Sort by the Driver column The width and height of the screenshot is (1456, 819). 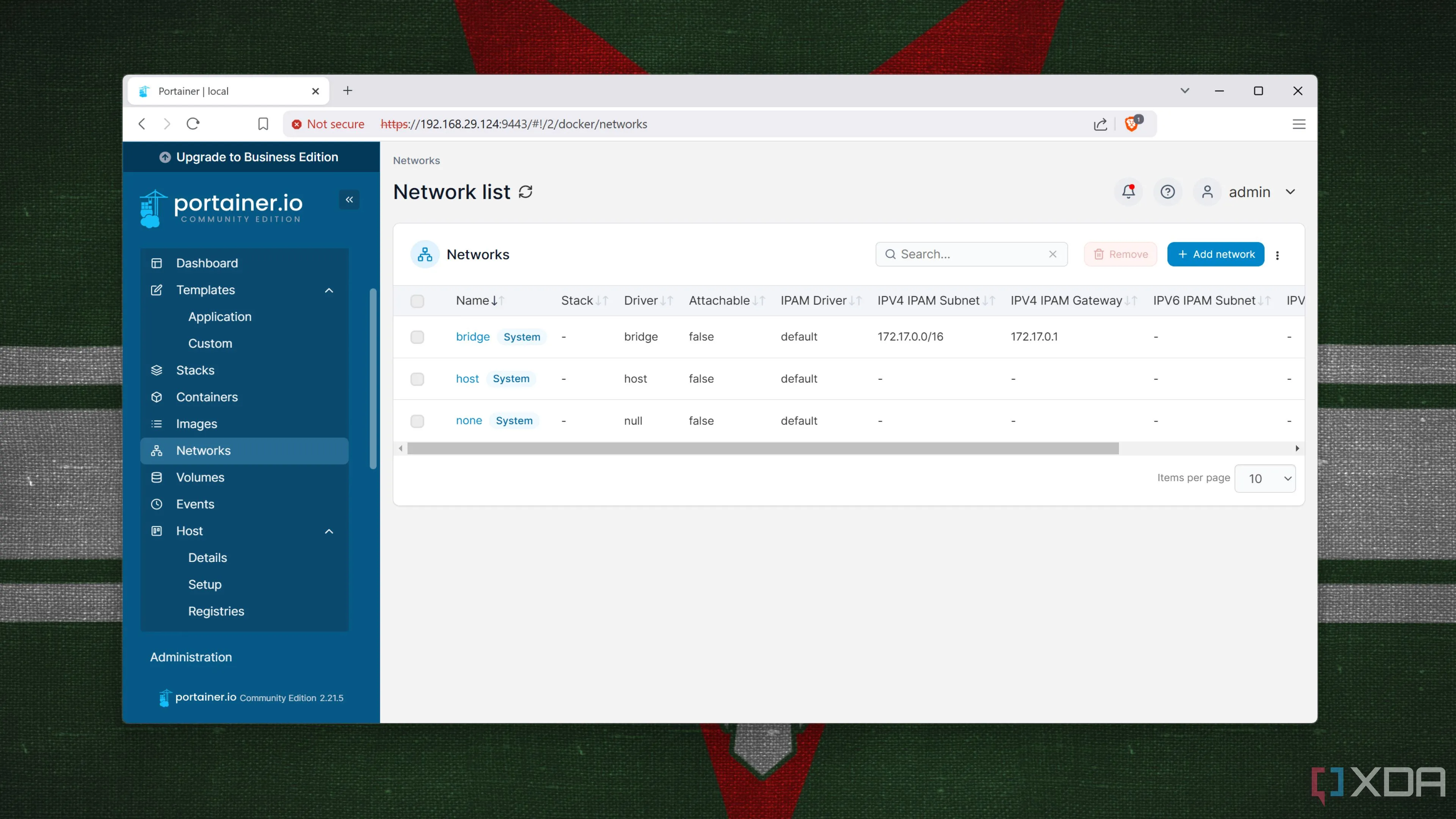(648, 301)
